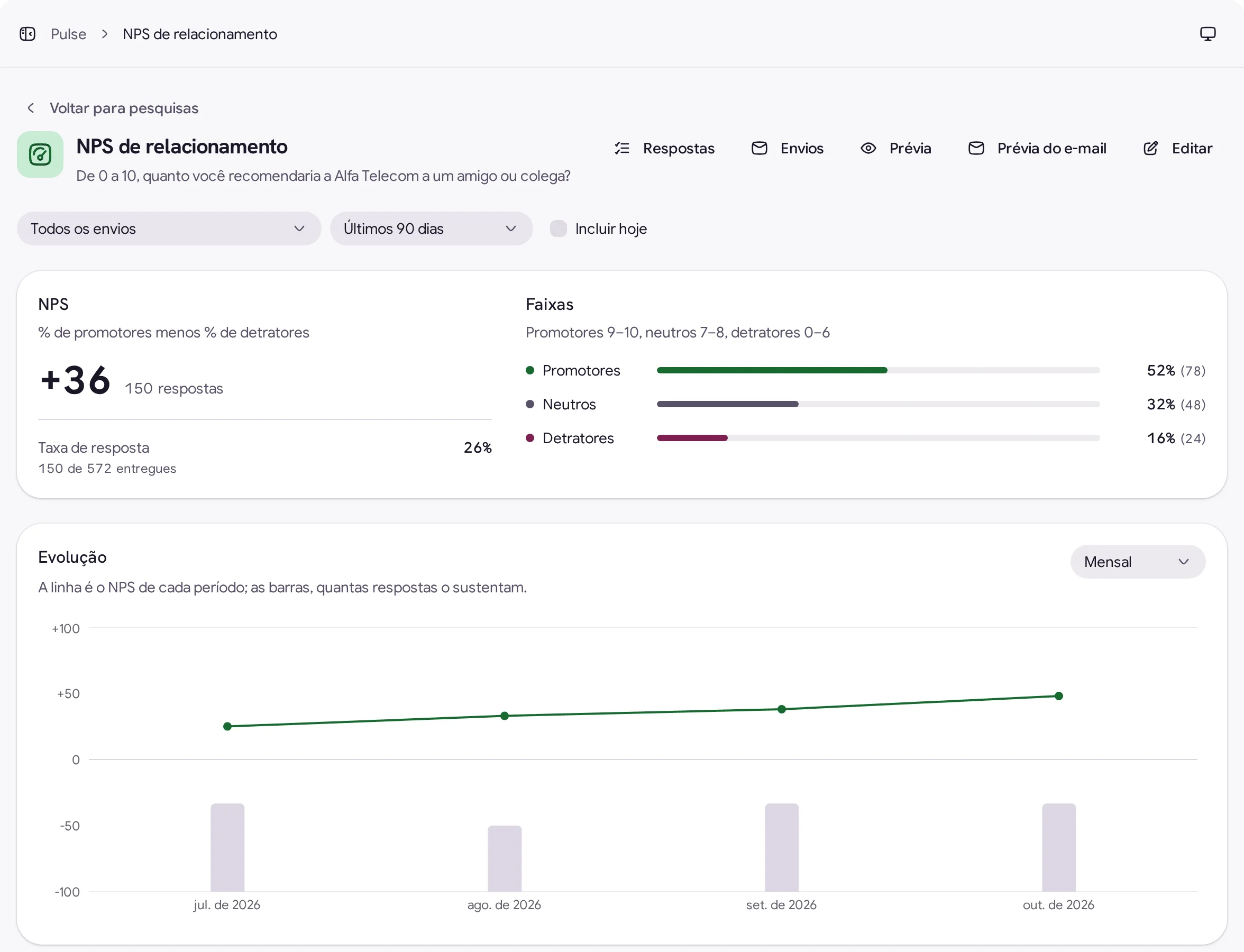Click NPS de relacionamento breadcrumb
Image resolution: width=1244 pixels, height=952 pixels.
[x=200, y=34]
